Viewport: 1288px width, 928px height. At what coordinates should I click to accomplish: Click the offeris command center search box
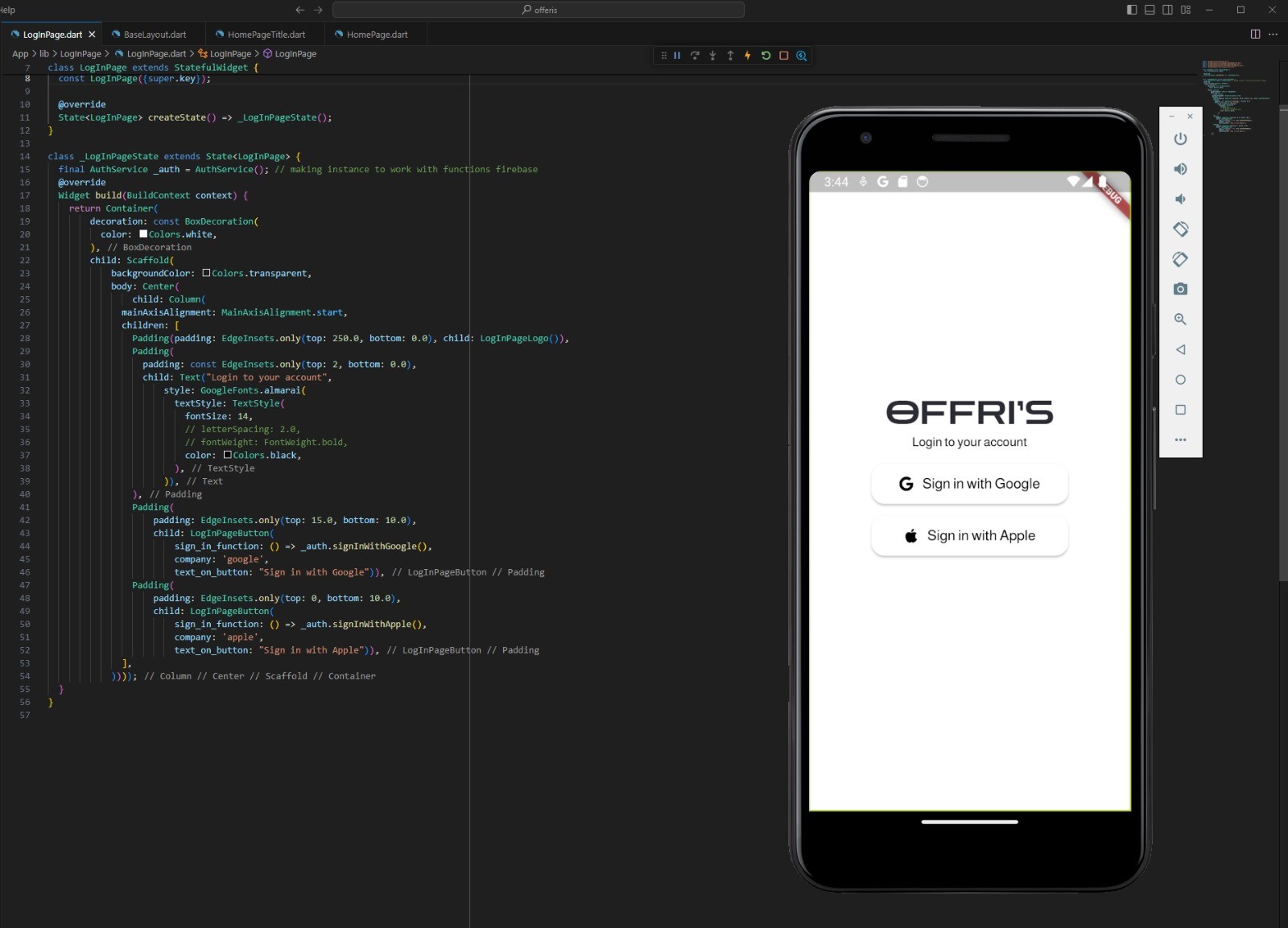point(539,10)
